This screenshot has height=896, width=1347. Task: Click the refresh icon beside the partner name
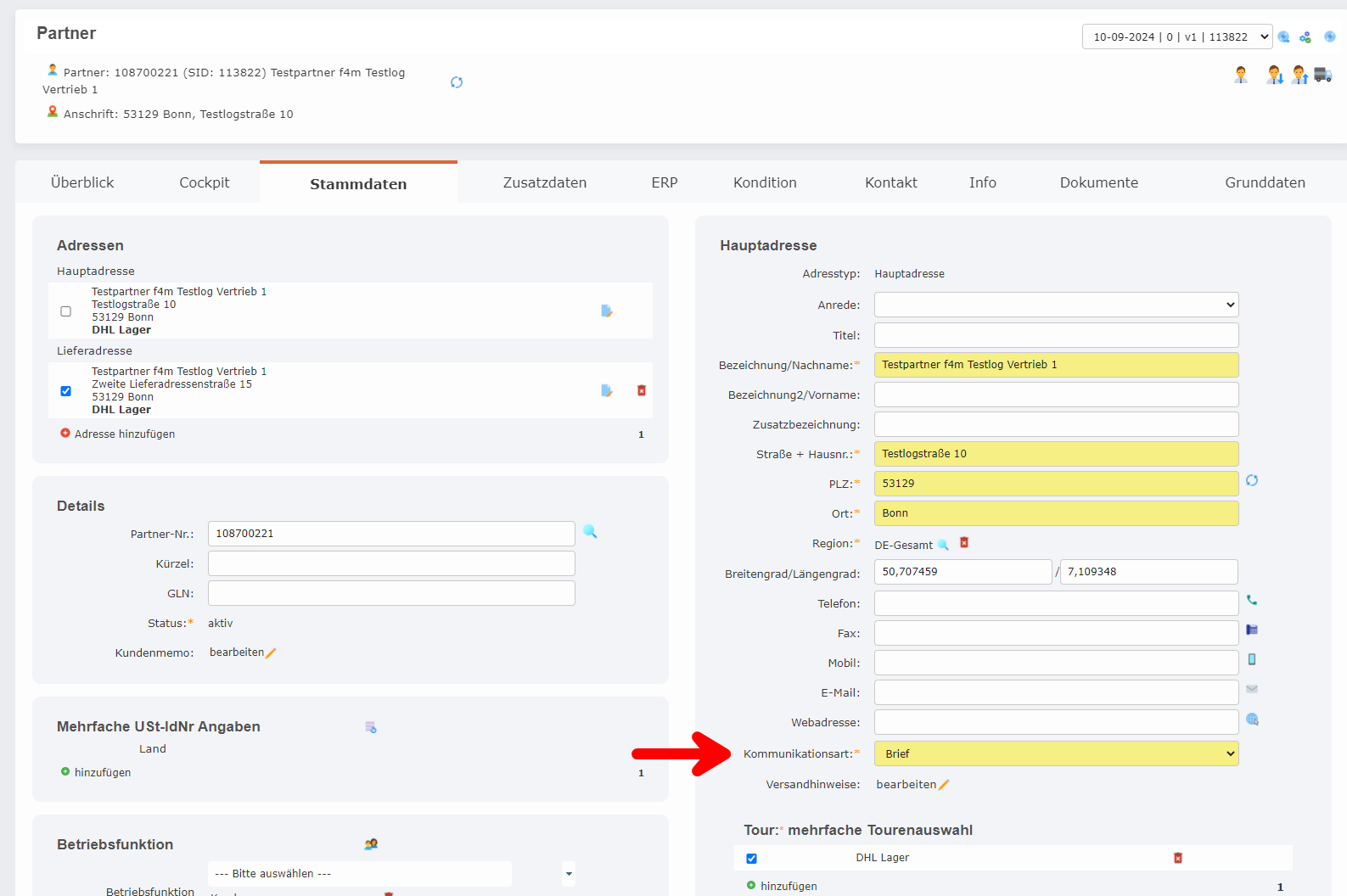click(x=457, y=82)
